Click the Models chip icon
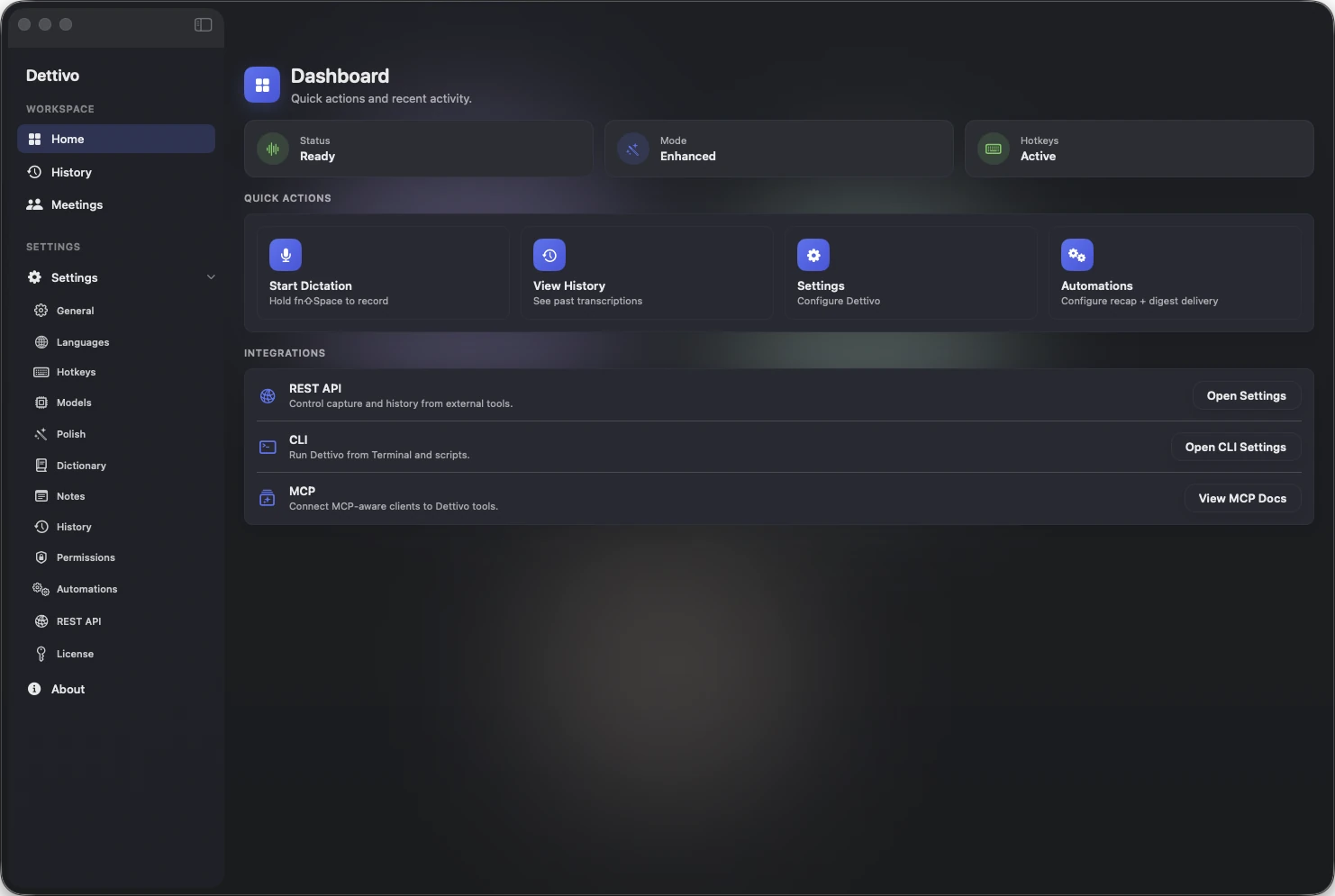Image resolution: width=1335 pixels, height=896 pixels. pyautogui.click(x=41, y=403)
